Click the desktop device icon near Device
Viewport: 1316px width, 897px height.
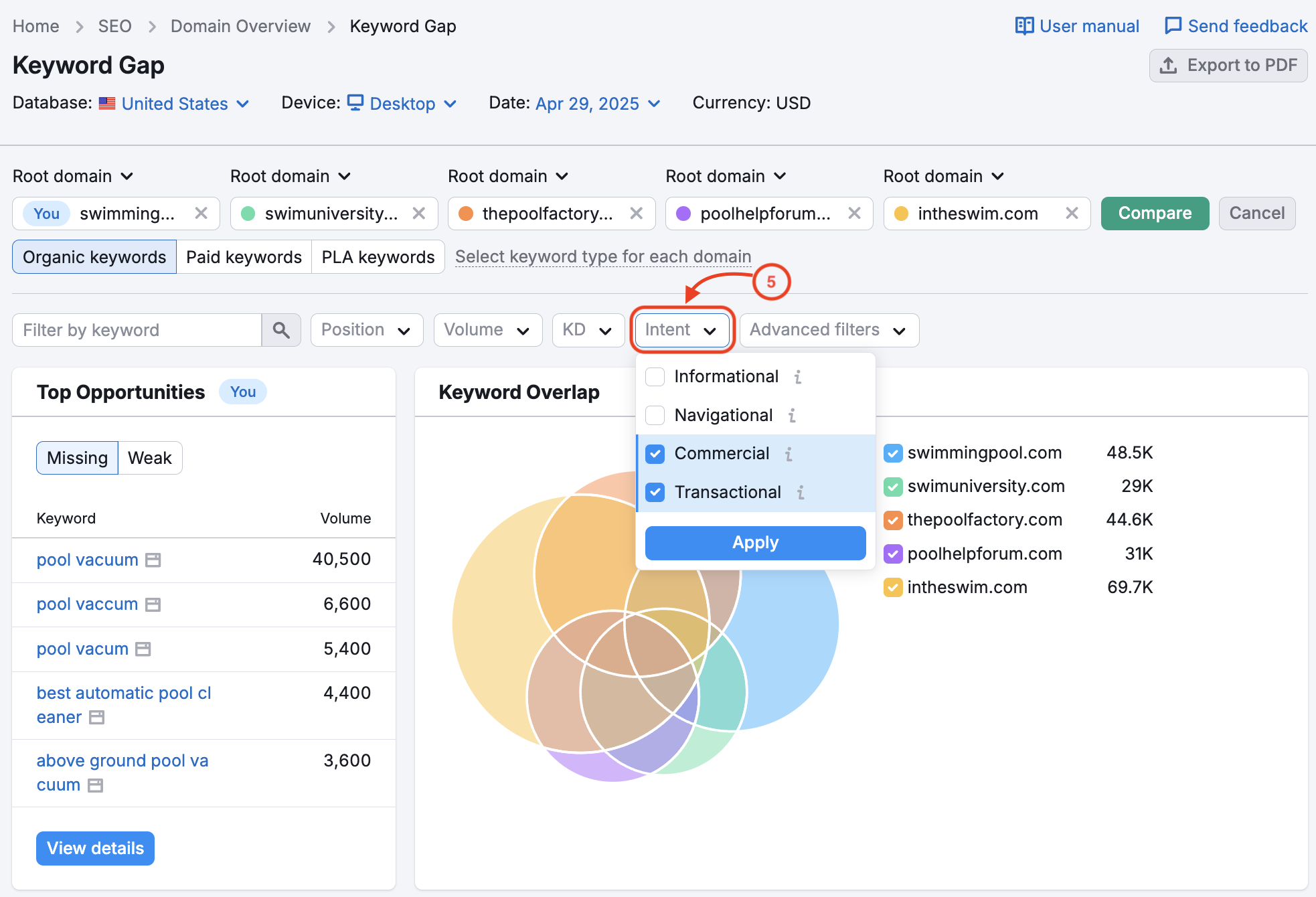356,103
